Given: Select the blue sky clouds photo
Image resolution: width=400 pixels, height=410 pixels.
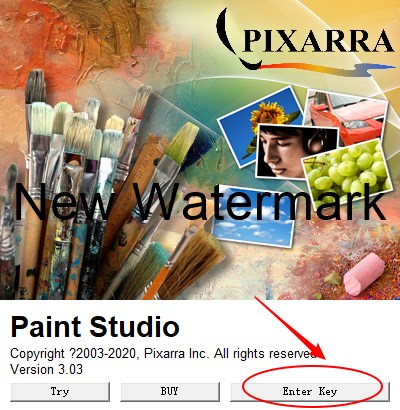Looking at the screenshot, I should [x=254, y=218].
